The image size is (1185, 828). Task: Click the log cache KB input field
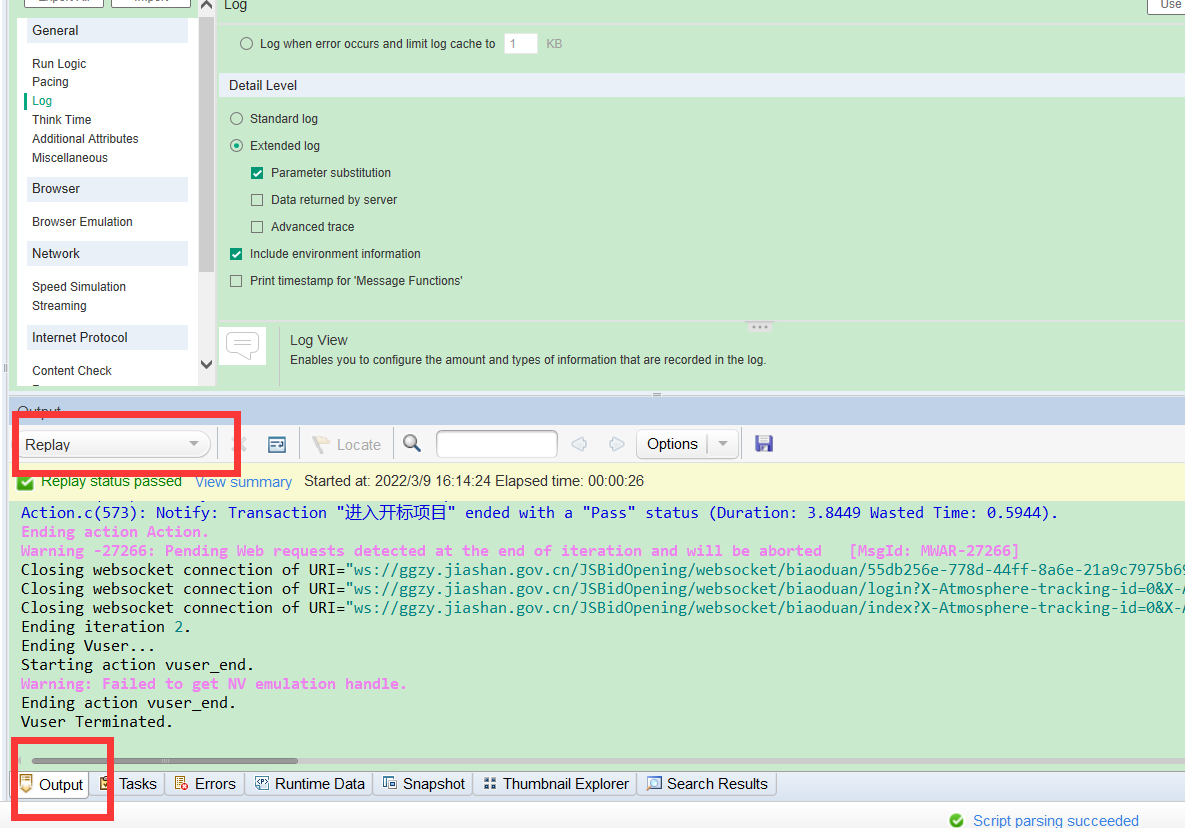pos(521,44)
